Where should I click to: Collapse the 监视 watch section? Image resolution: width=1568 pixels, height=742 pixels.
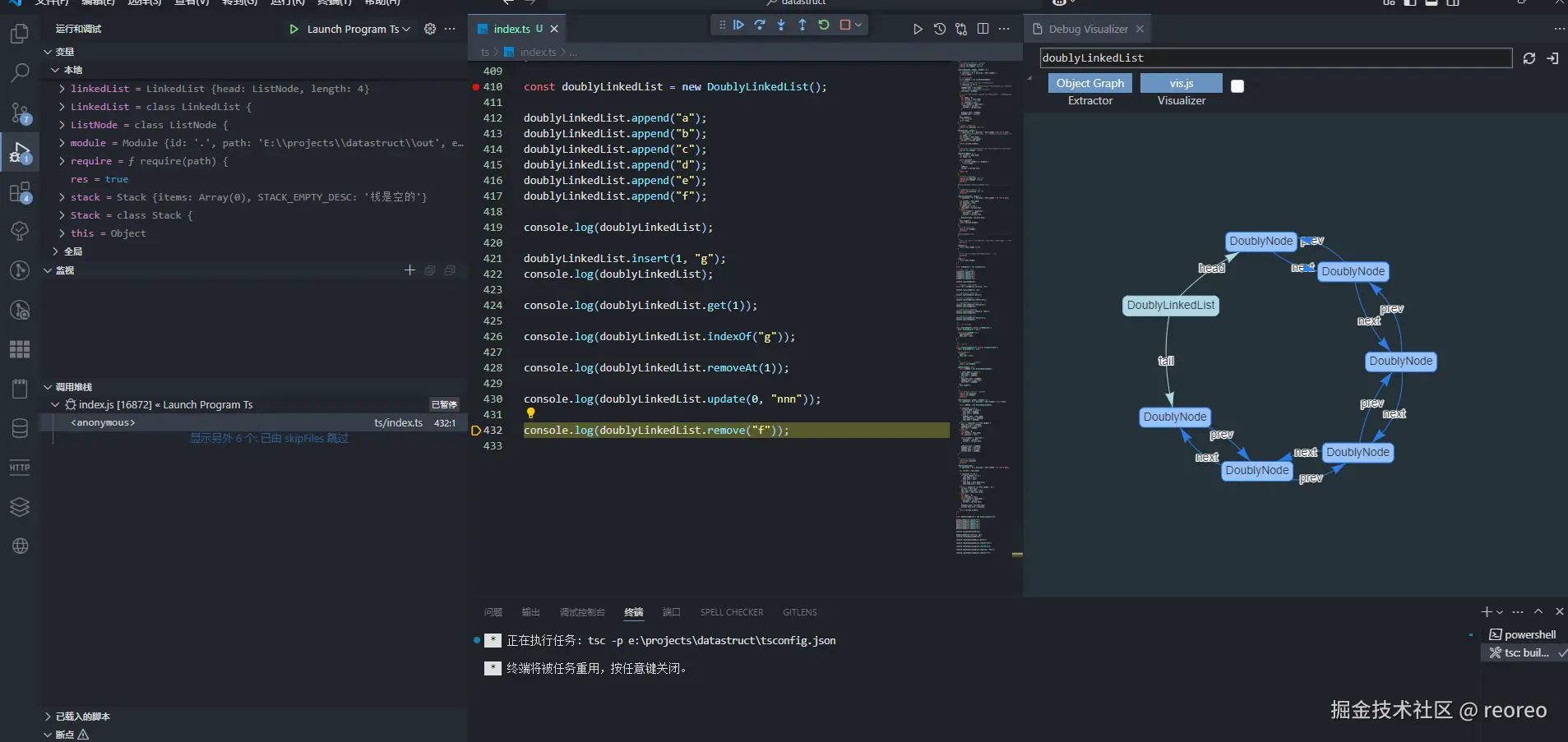tap(48, 270)
